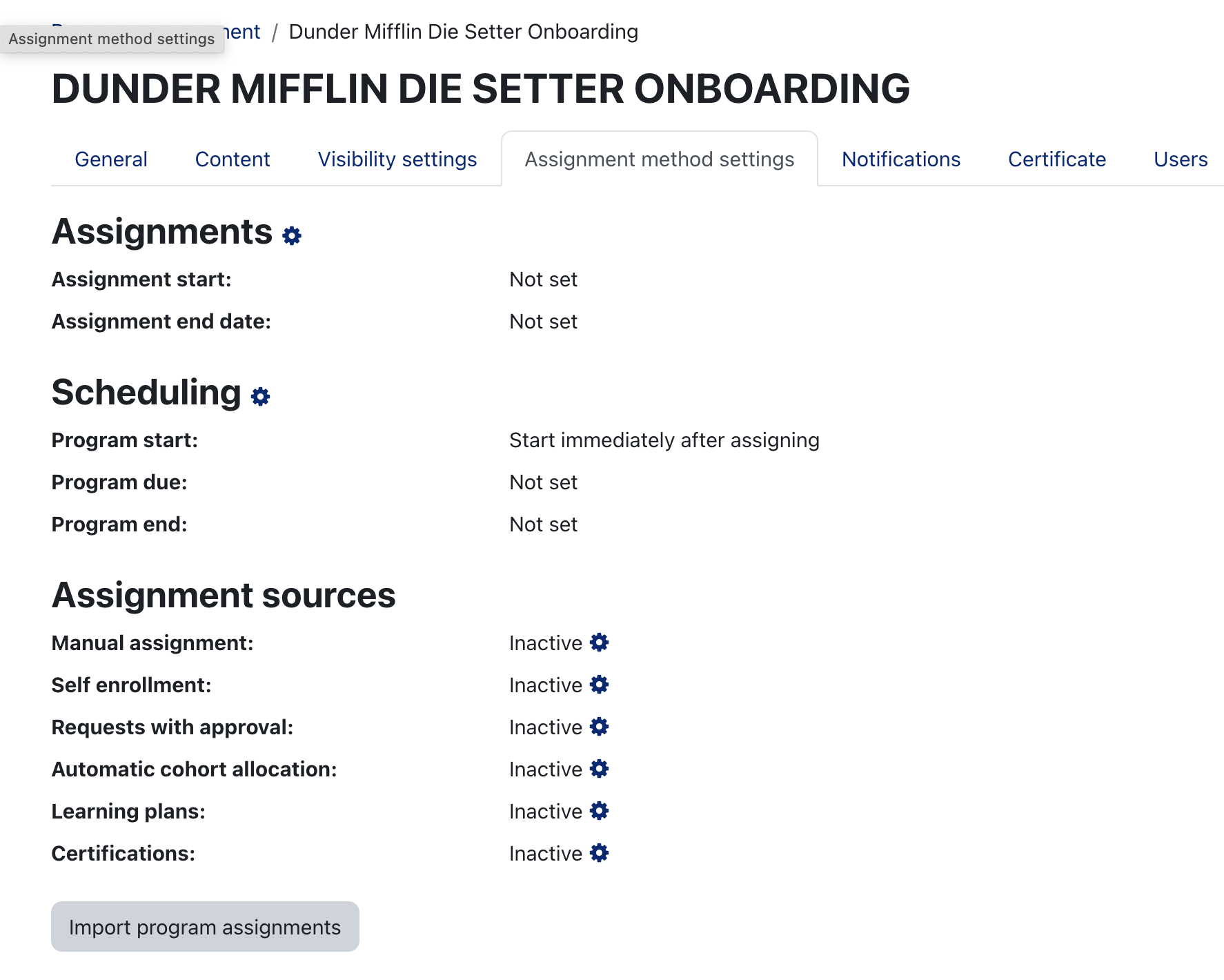Open the Assignments settings gear icon
The image size is (1224, 980).
click(292, 236)
